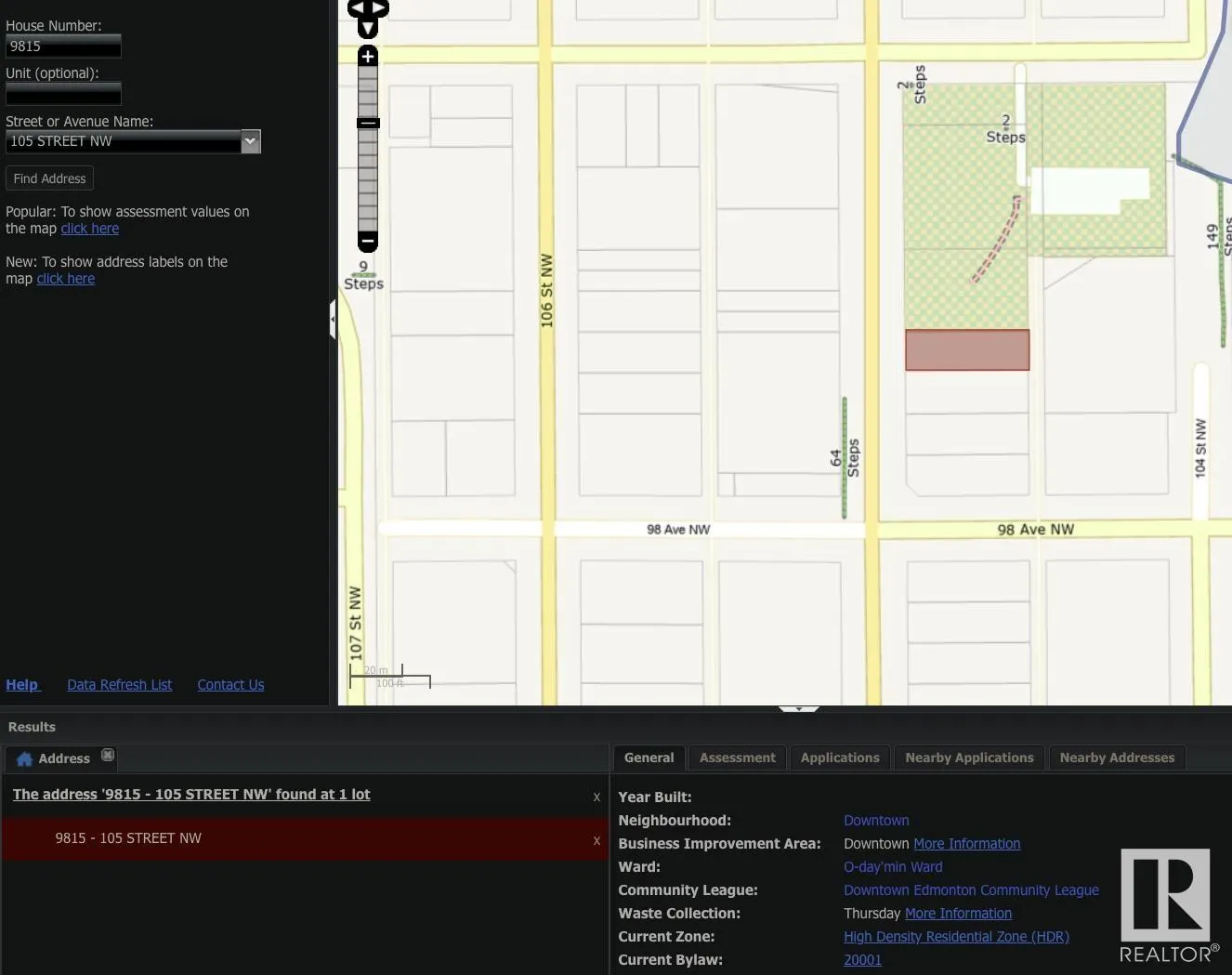Click the map pan down arrow
The width and height of the screenshot is (1232, 975).
coord(368,29)
